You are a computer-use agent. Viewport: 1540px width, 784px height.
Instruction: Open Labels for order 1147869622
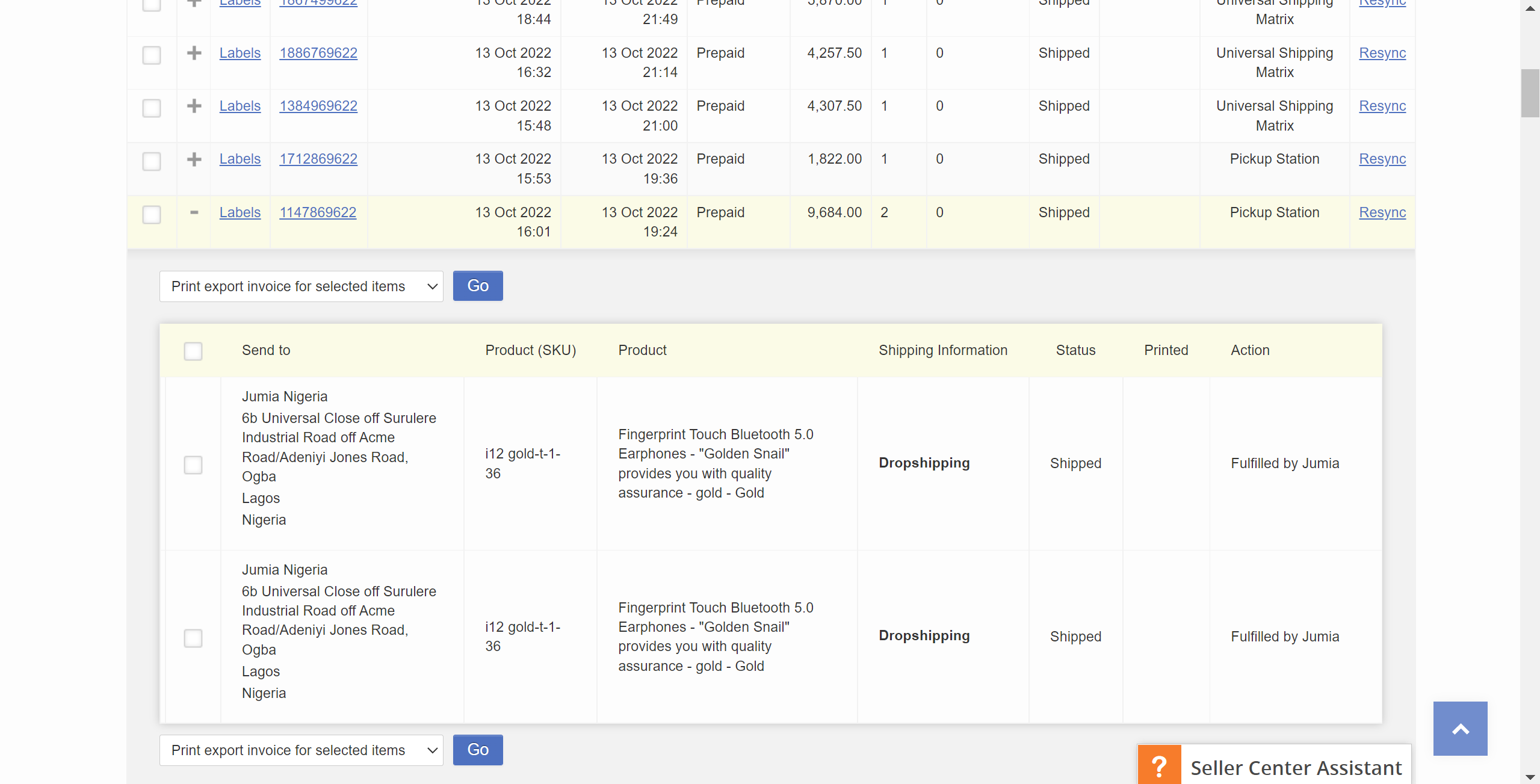tap(240, 212)
